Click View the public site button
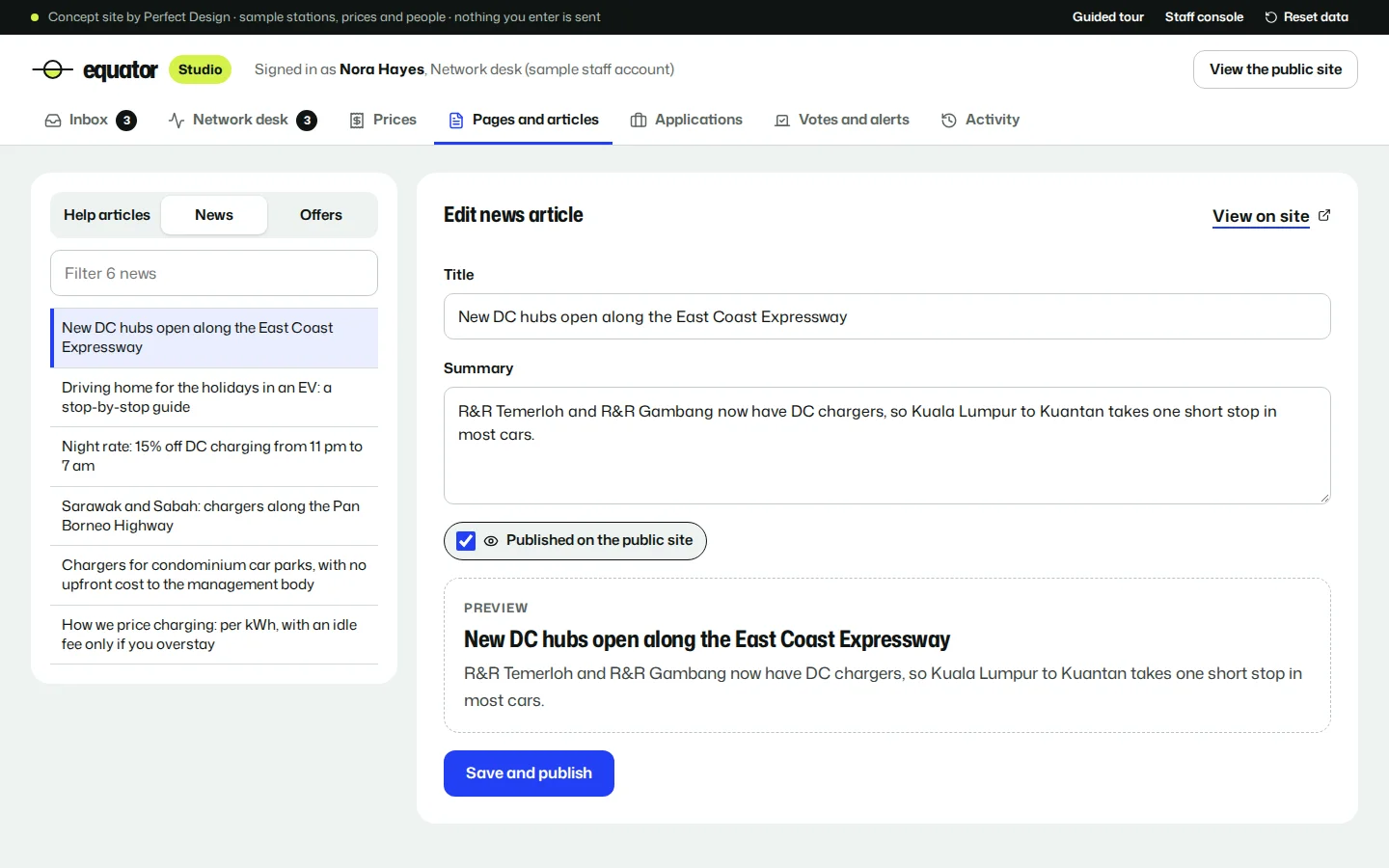1389x868 pixels. tap(1275, 69)
